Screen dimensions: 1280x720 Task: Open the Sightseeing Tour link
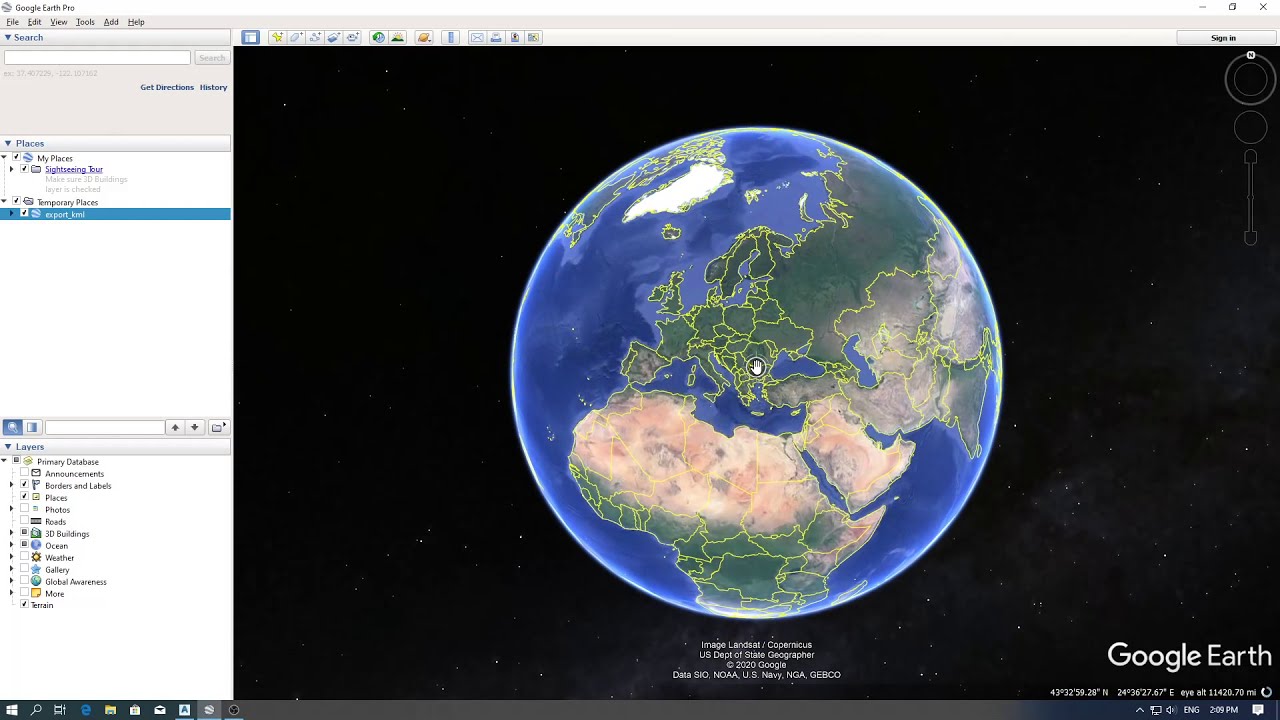[x=74, y=170]
